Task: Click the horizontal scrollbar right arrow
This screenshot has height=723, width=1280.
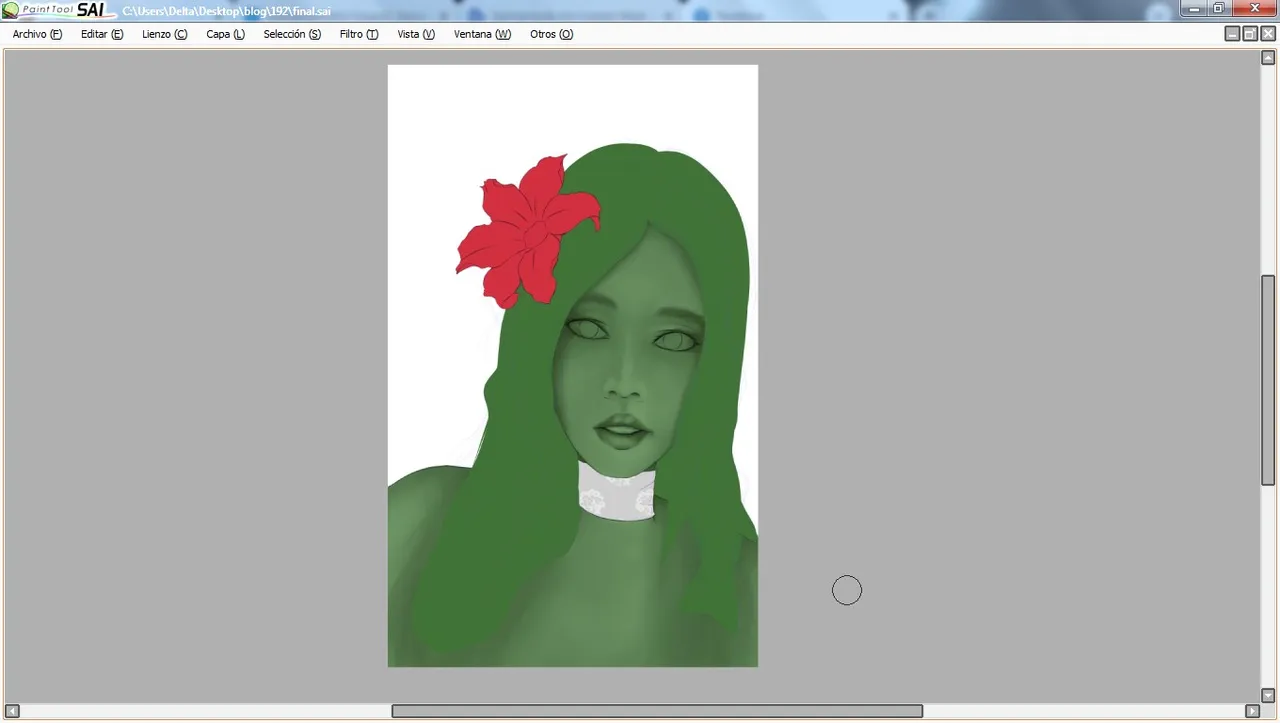Action: click(1252, 711)
